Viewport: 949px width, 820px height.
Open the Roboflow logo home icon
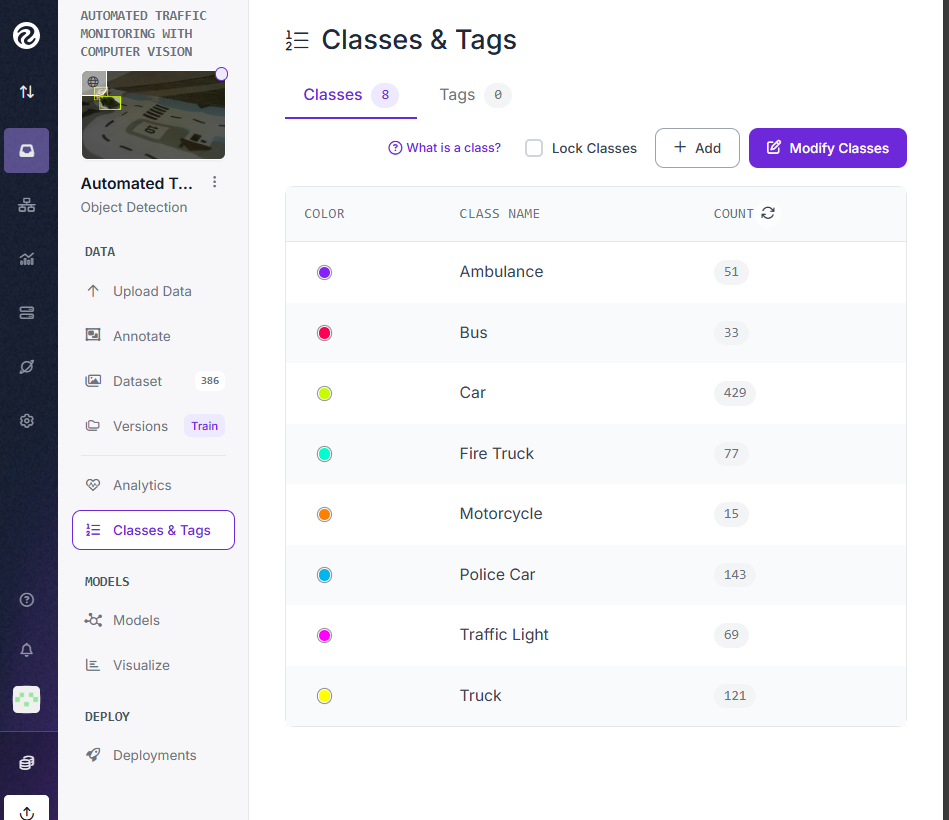tap(27, 36)
